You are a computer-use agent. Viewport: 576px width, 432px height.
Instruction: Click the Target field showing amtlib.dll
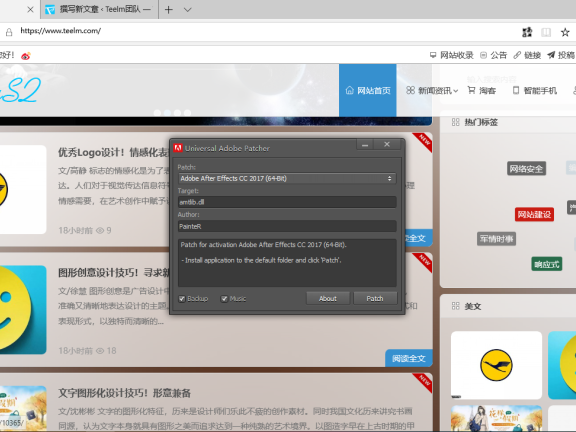pyautogui.click(x=287, y=202)
